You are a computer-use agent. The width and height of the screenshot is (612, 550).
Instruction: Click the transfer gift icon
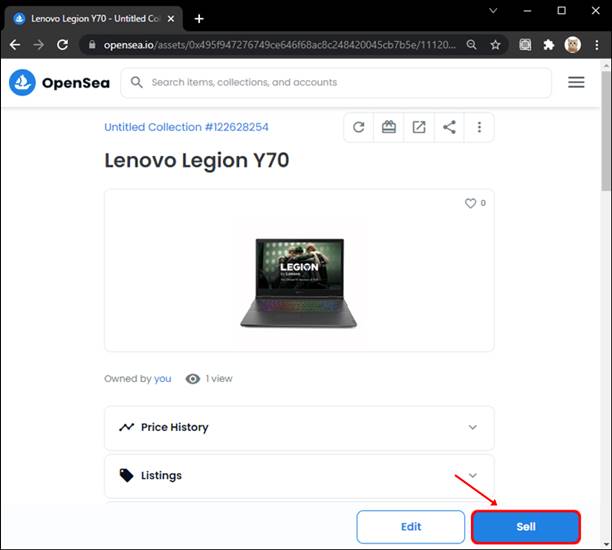[x=389, y=127]
